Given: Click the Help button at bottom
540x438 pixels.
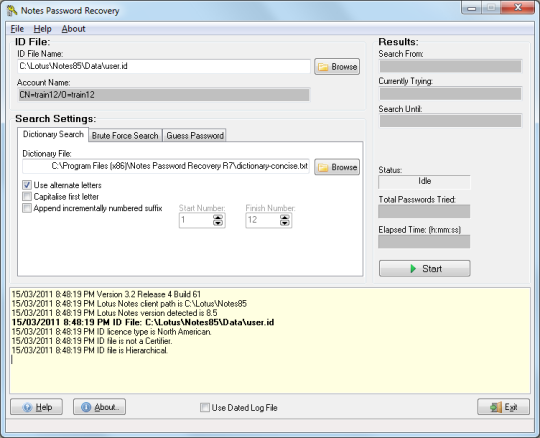Looking at the screenshot, I should tap(37, 407).
